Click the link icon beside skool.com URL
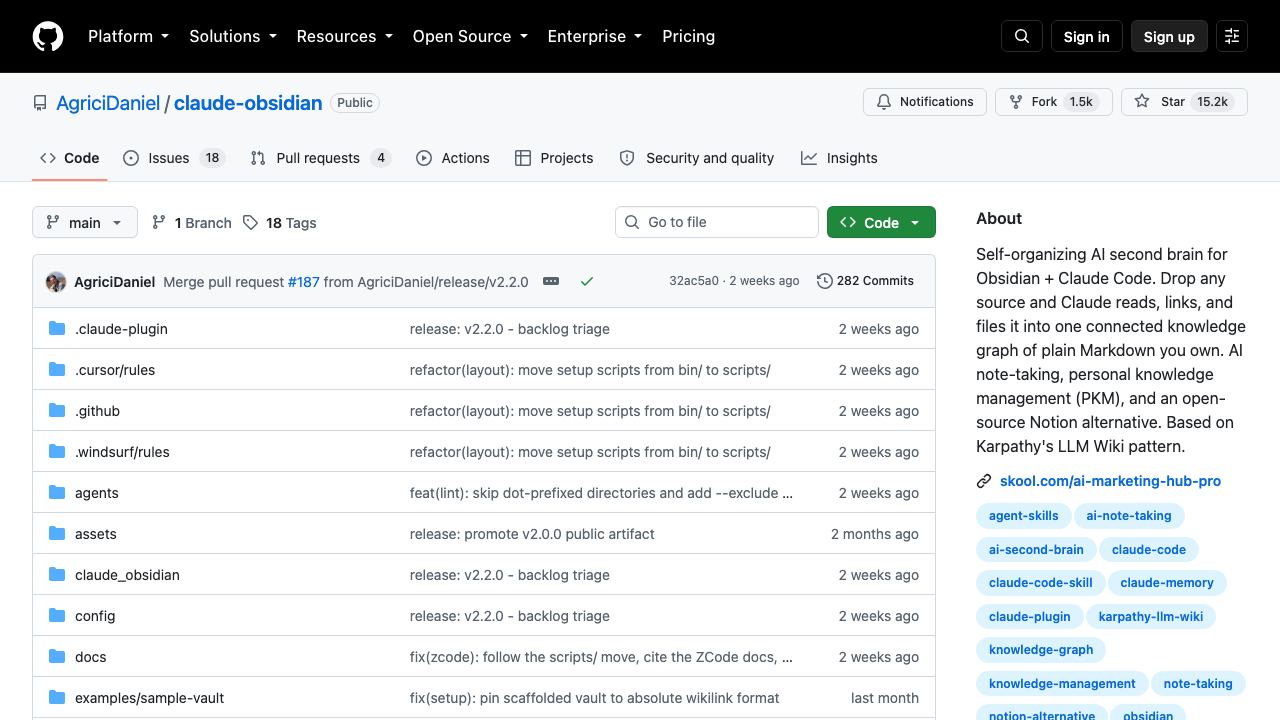 (984, 481)
